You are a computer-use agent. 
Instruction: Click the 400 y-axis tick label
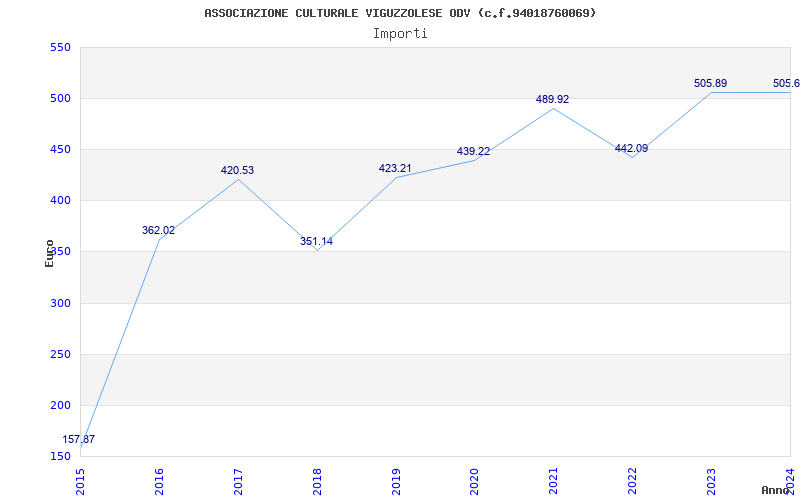click(x=60, y=201)
